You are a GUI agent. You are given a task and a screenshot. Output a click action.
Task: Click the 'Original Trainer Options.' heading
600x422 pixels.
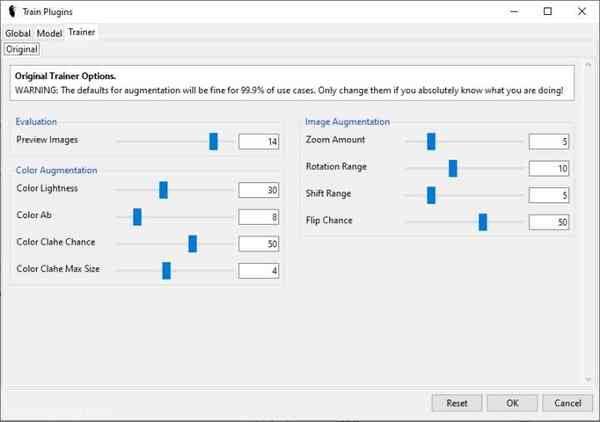tap(65, 76)
